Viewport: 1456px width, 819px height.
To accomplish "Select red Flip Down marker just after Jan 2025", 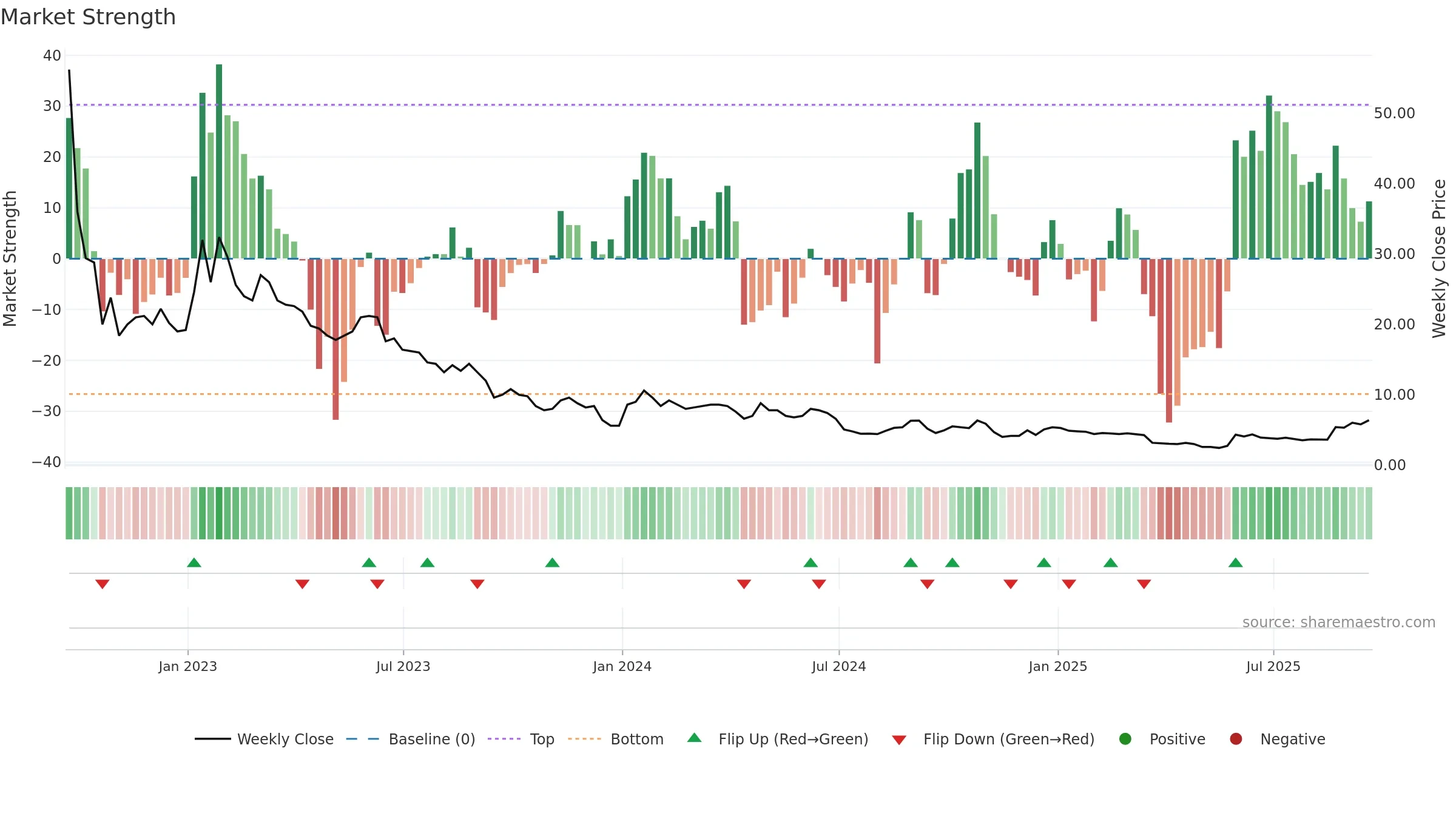I will [x=1069, y=584].
